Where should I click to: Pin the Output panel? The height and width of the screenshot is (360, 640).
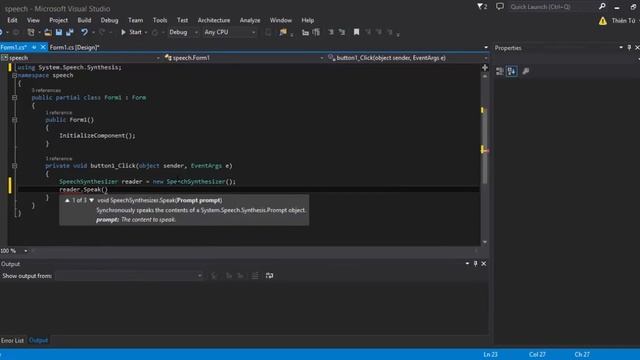[x=475, y=264]
